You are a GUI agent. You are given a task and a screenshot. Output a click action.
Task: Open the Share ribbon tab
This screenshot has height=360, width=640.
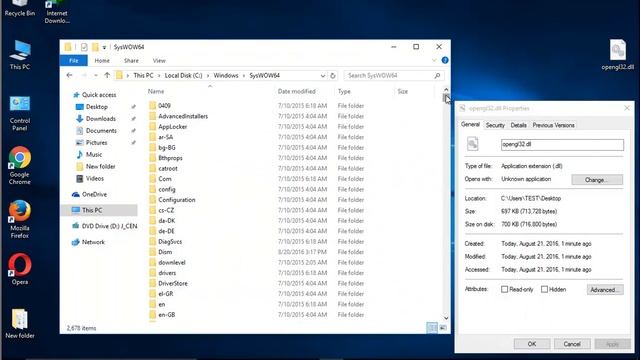(131, 60)
